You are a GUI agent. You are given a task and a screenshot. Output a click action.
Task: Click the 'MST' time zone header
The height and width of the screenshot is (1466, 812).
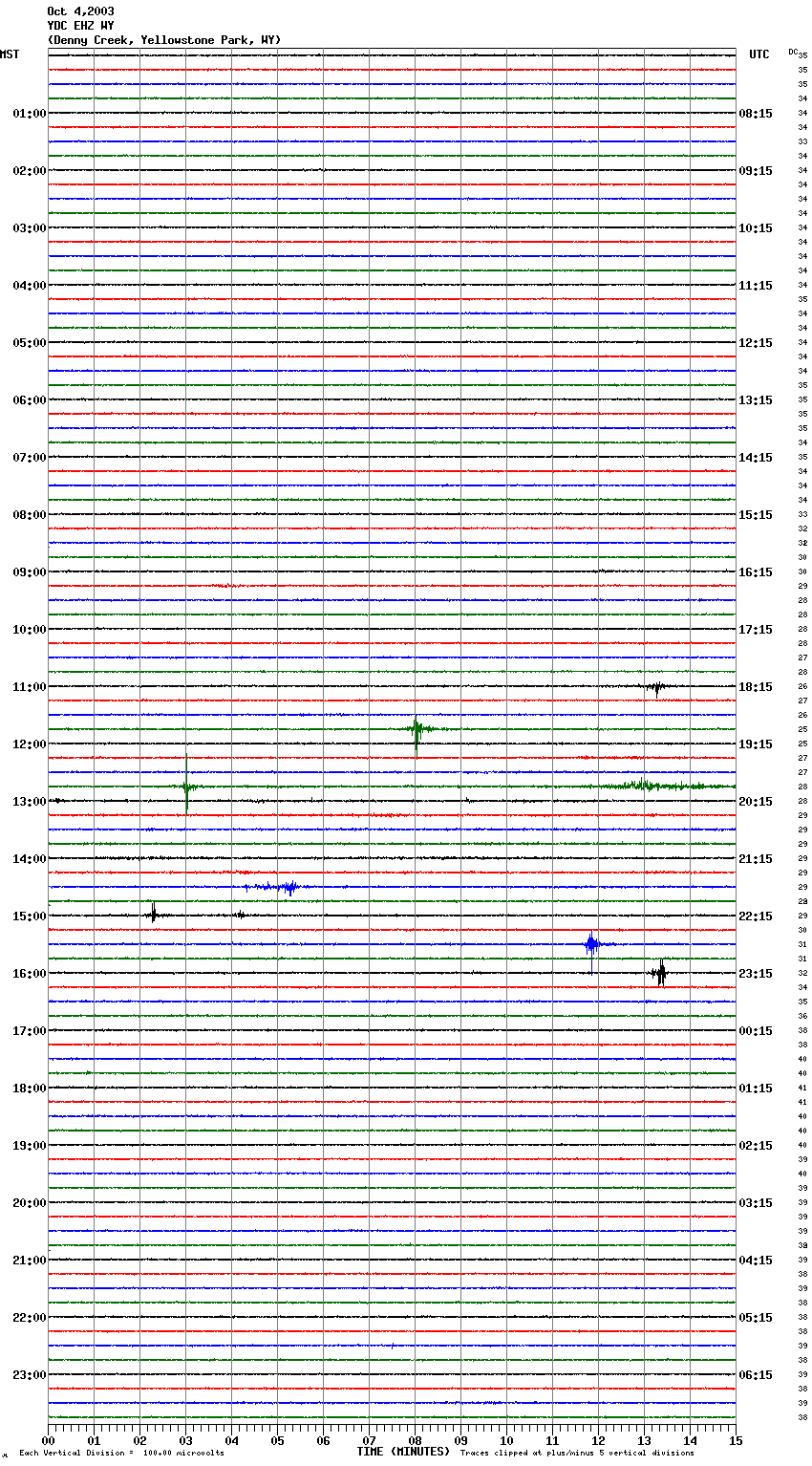[10, 54]
